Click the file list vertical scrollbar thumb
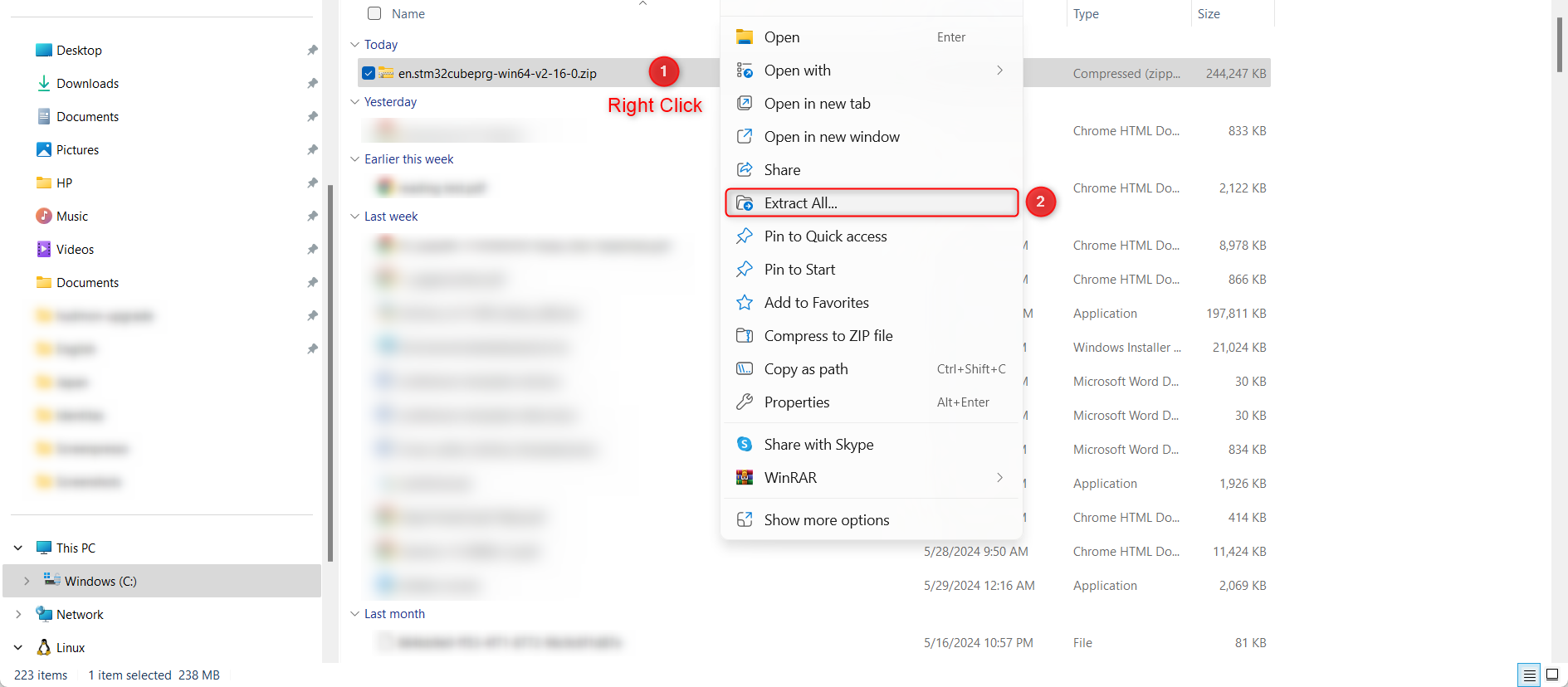The width and height of the screenshot is (1568, 687). pos(1559,43)
